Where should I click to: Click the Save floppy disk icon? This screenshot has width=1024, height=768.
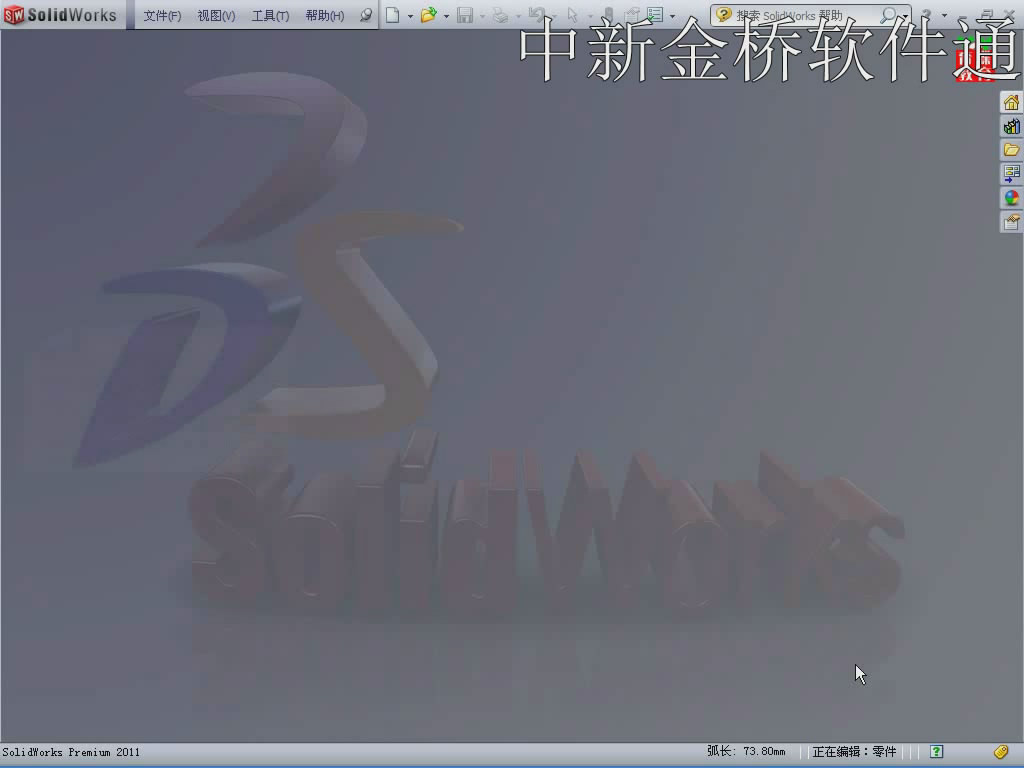click(465, 15)
